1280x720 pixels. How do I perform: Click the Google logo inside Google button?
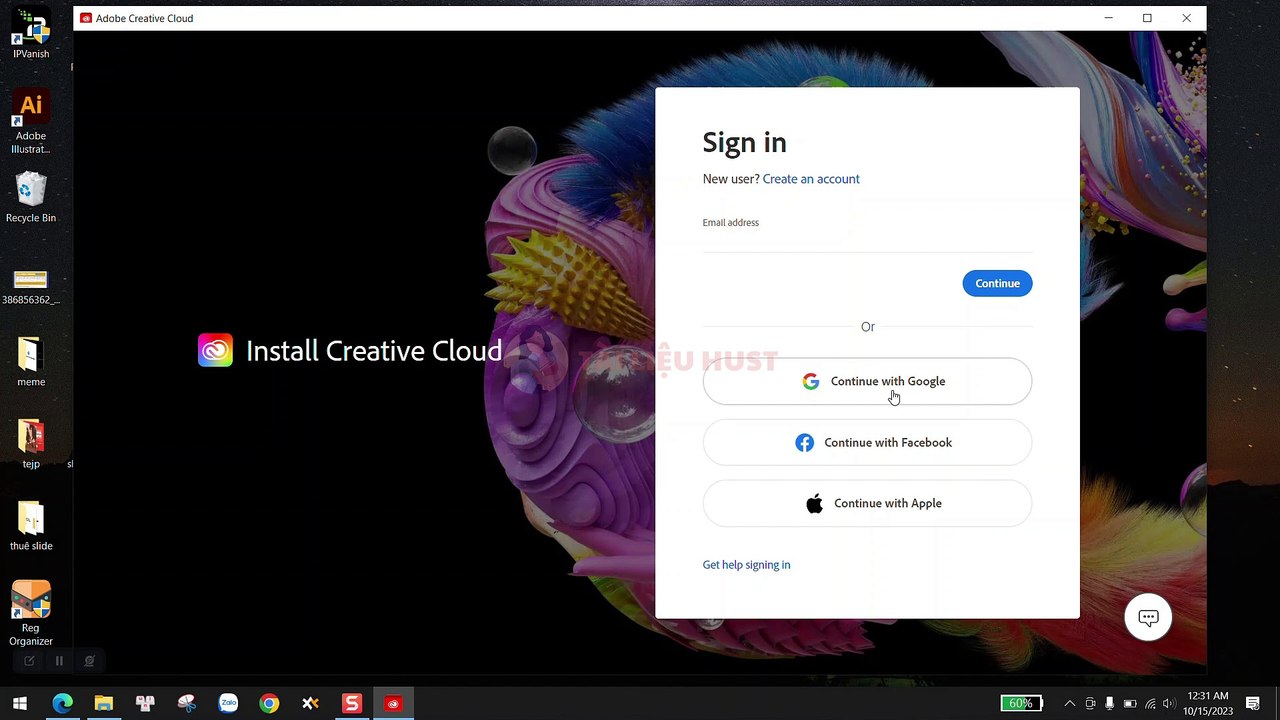pyautogui.click(x=811, y=381)
